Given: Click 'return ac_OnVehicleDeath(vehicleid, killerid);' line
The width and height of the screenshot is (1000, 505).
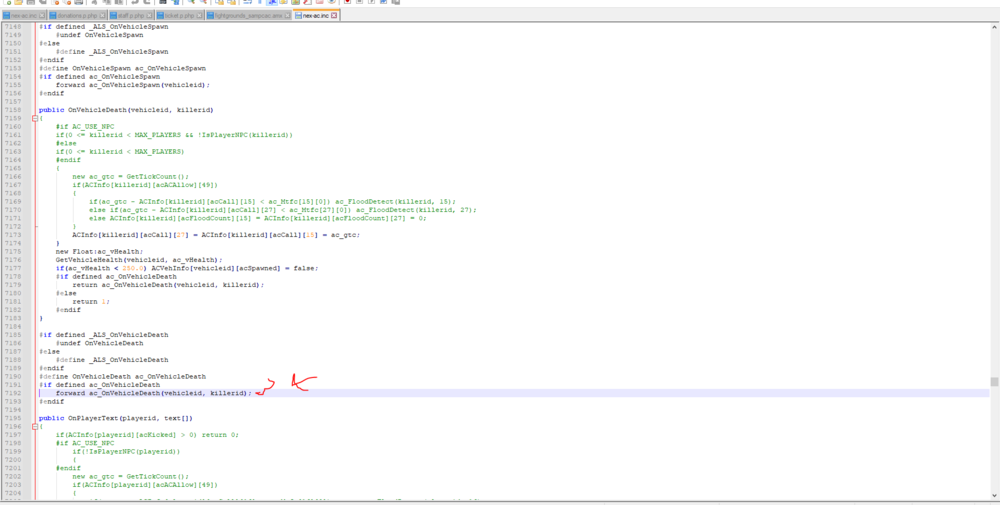Looking at the screenshot, I should tap(168, 284).
